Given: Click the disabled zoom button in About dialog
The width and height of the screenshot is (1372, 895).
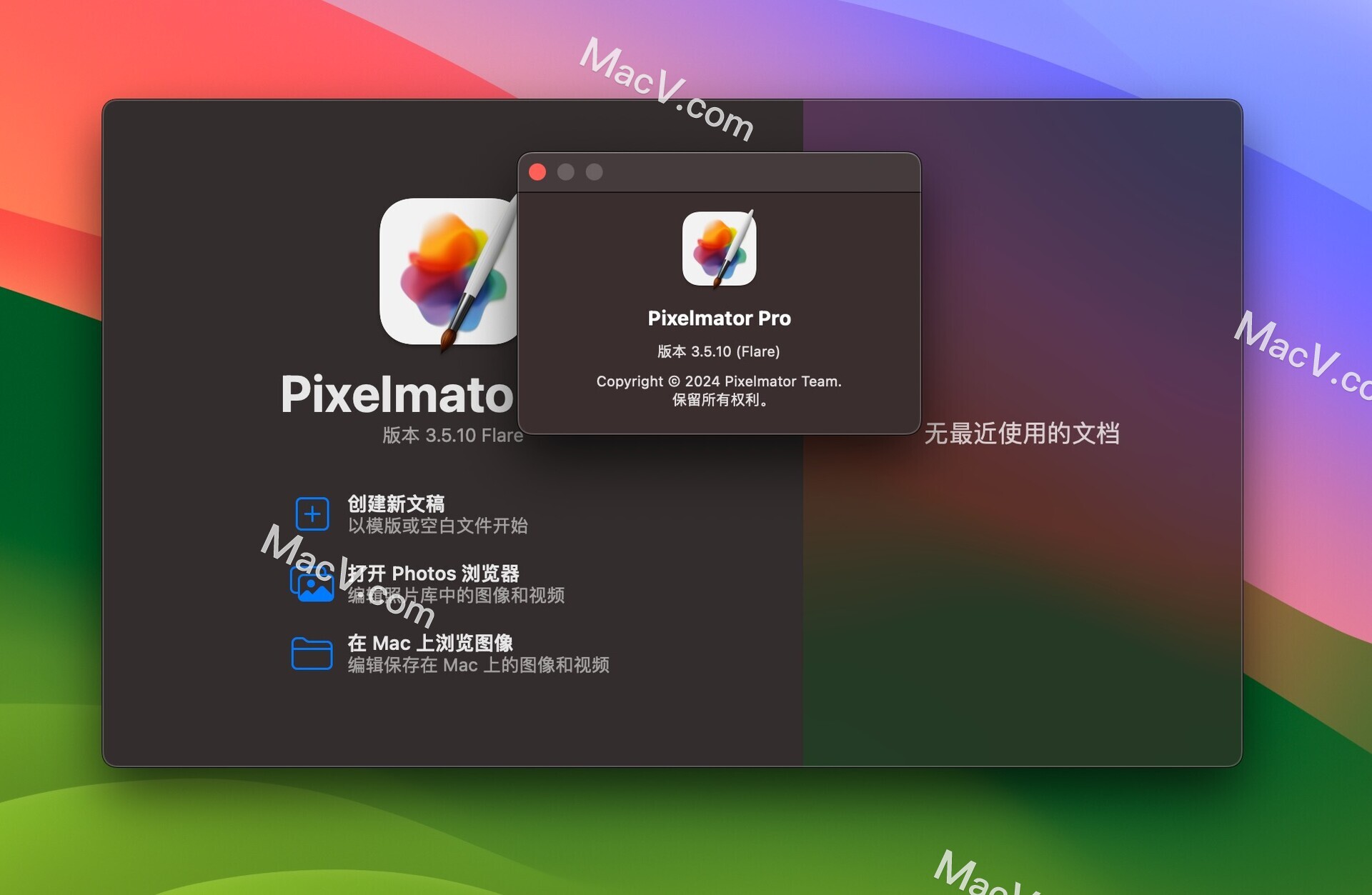Looking at the screenshot, I should (595, 172).
